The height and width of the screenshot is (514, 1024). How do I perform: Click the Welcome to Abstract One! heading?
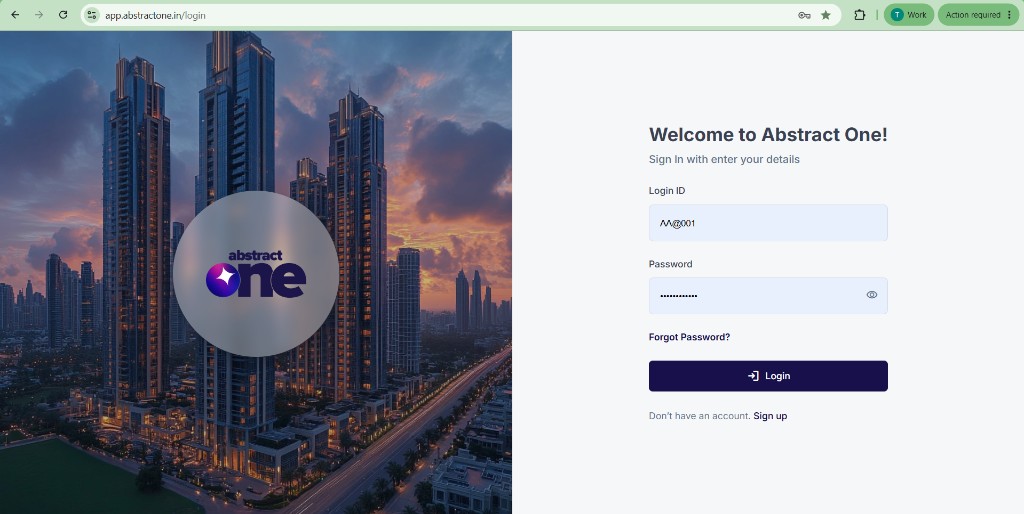pos(768,135)
